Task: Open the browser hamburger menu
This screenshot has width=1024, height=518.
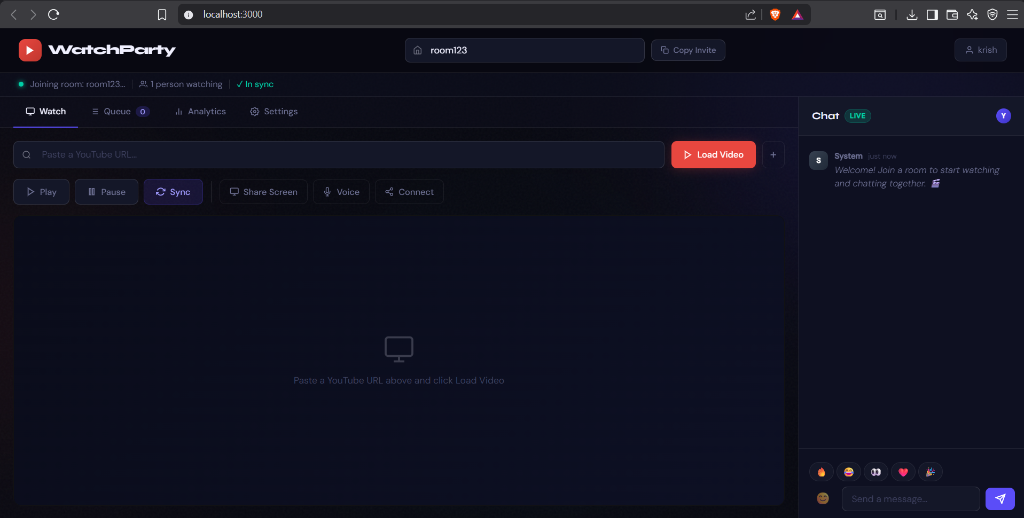Action: [1012, 14]
